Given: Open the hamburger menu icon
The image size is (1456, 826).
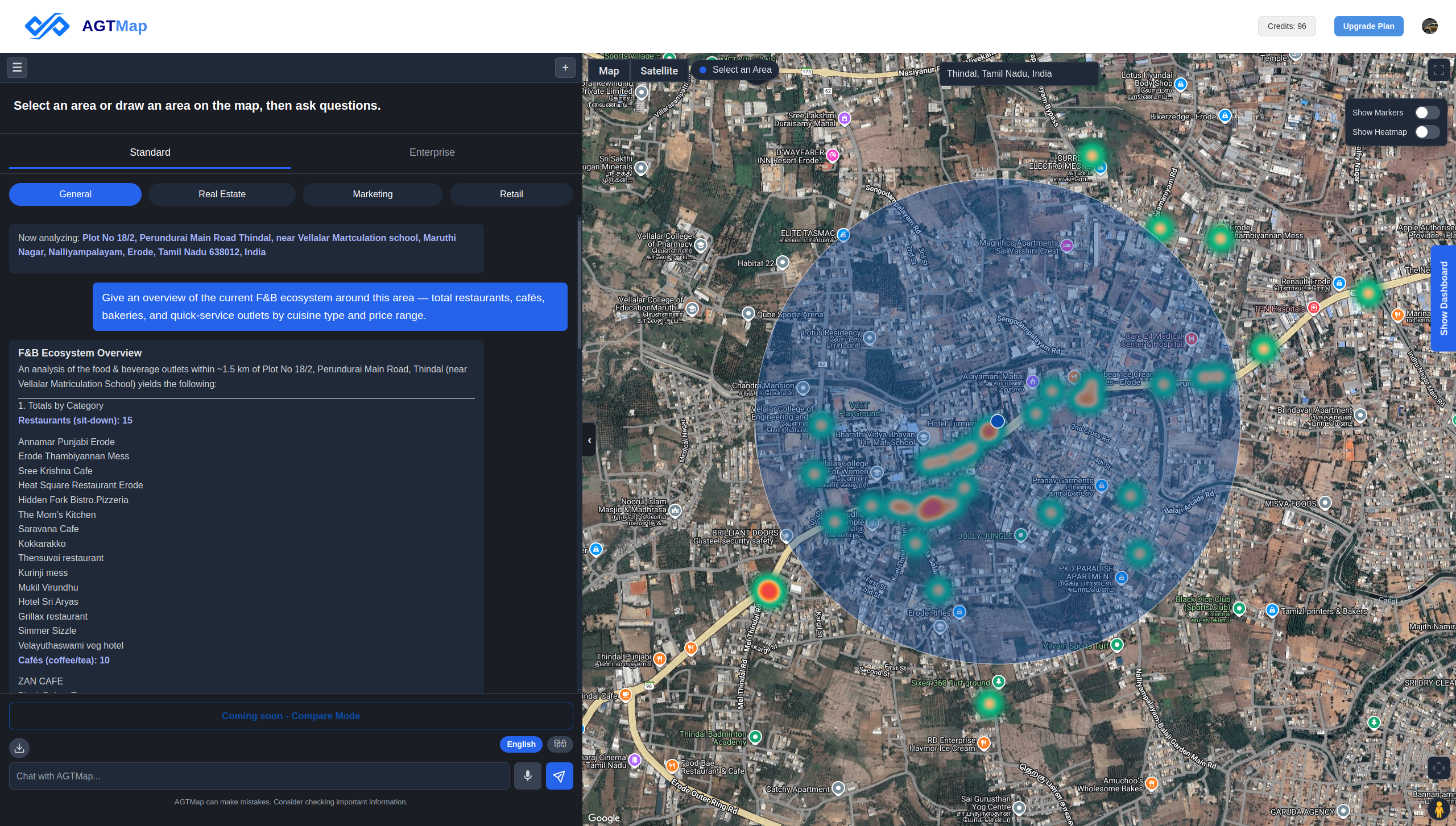Looking at the screenshot, I should (x=17, y=68).
